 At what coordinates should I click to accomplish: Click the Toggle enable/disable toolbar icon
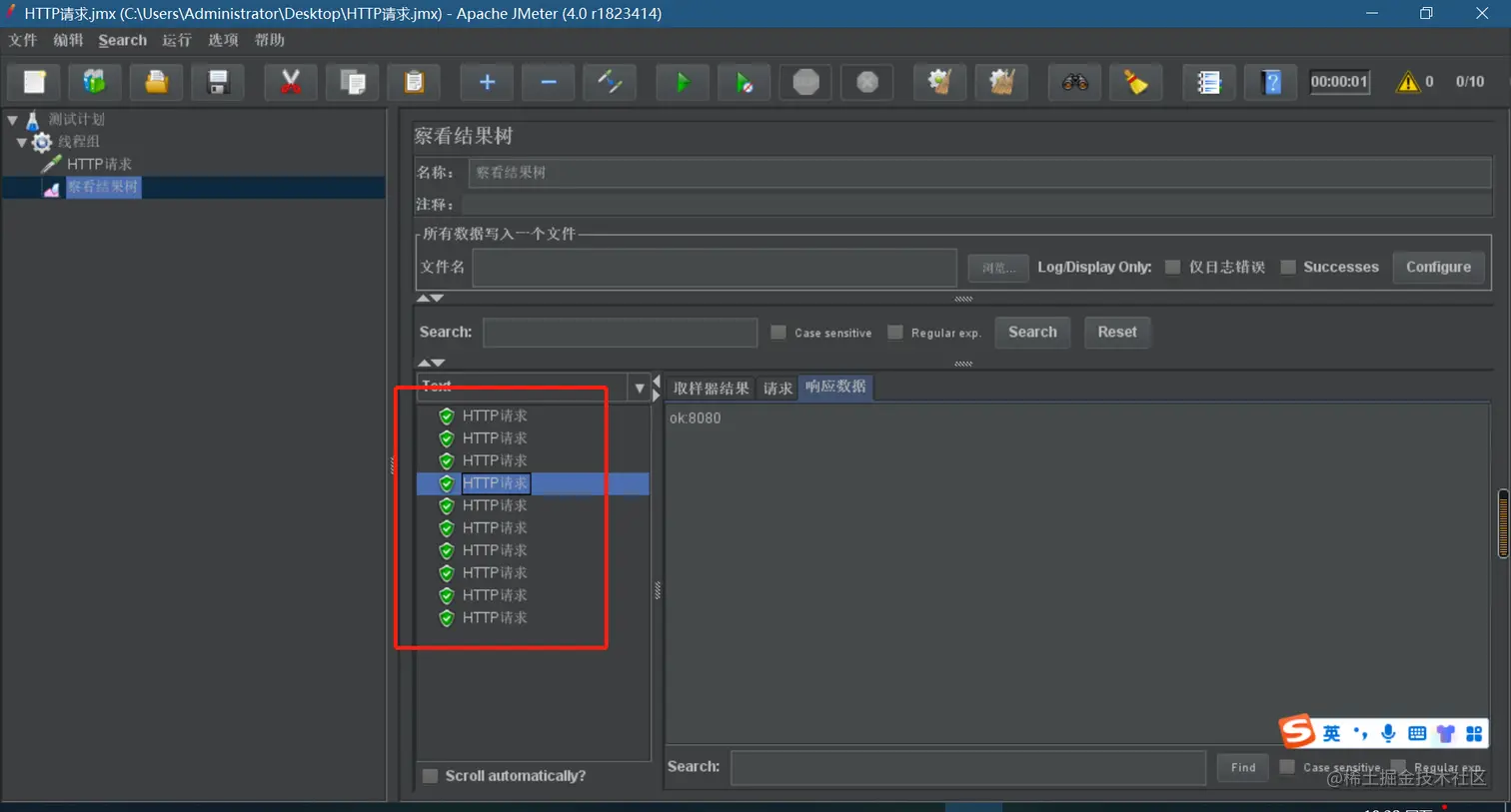point(610,82)
